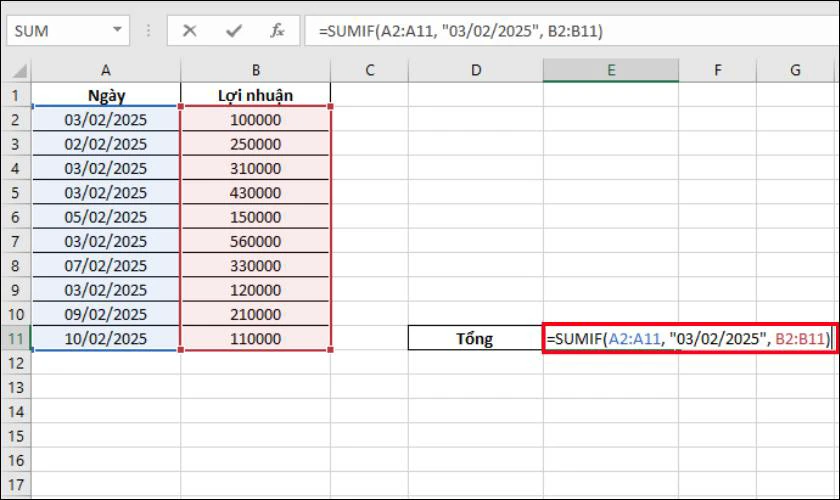Click cell with value 110000

[256, 338]
